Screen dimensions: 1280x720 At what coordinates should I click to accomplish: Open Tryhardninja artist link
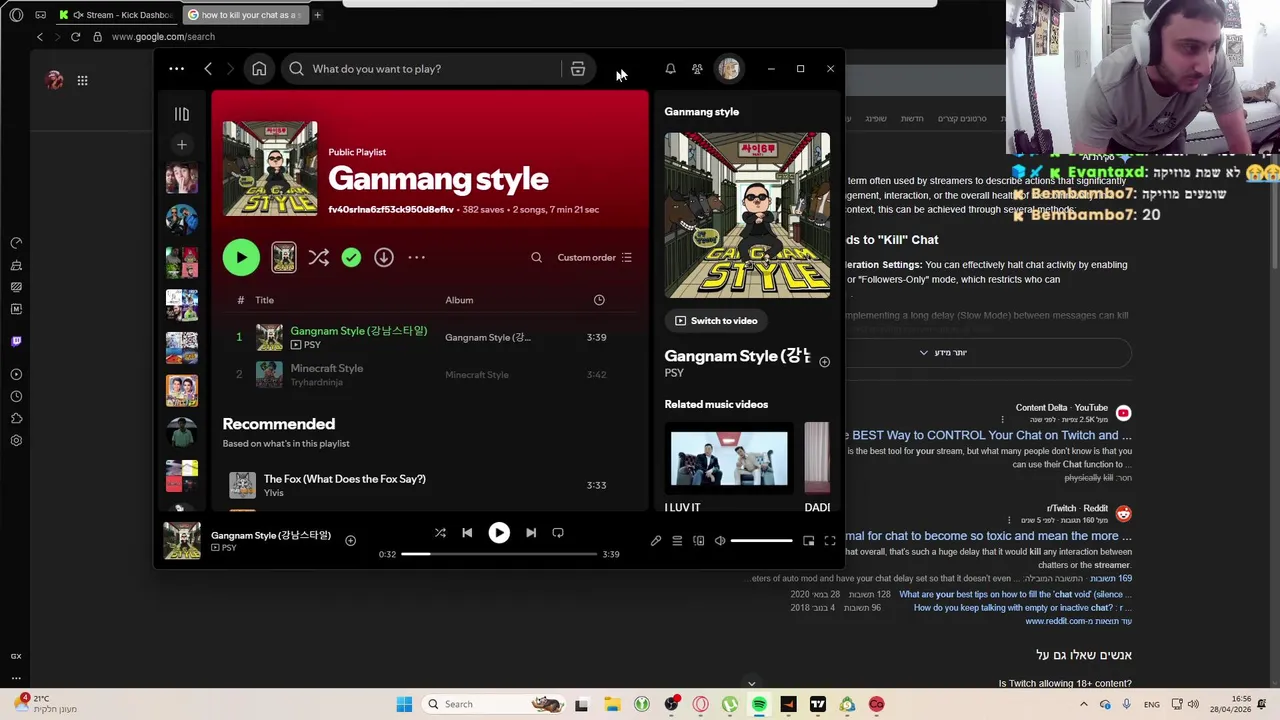point(316,382)
